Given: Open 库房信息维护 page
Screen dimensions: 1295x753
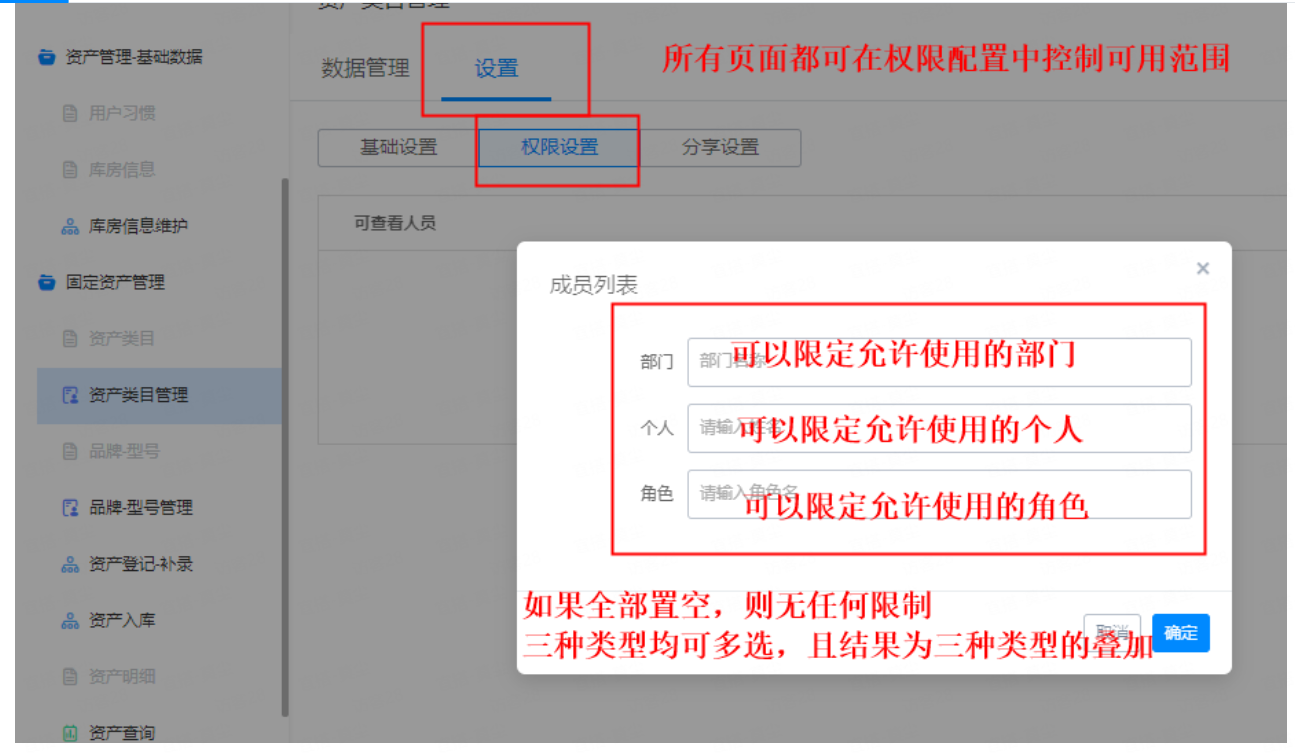Looking at the screenshot, I should click(x=138, y=227).
